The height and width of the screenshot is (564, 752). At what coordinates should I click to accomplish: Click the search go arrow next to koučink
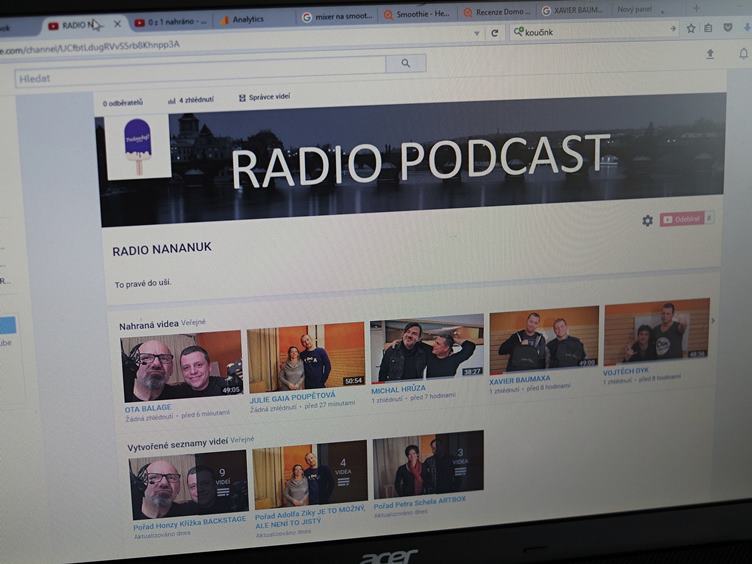pos(673,29)
